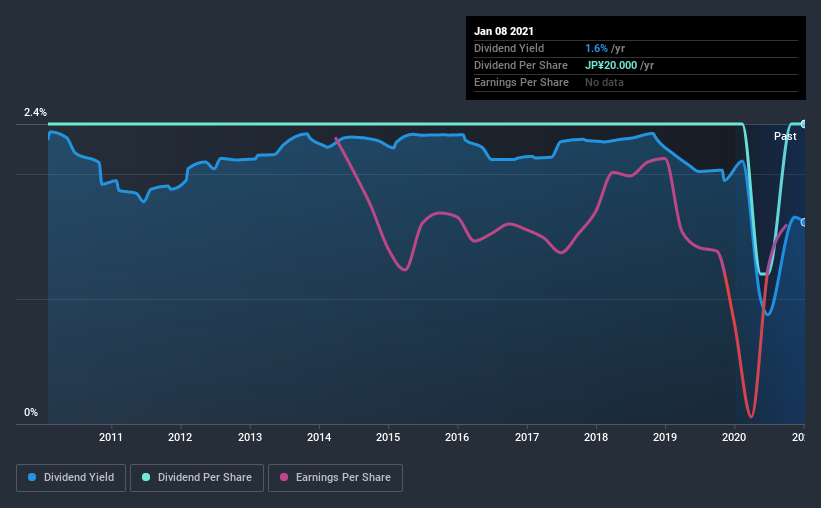Viewport: 821px width, 508px height.
Task: Click the 2011 x-axis label
Action: (110, 437)
